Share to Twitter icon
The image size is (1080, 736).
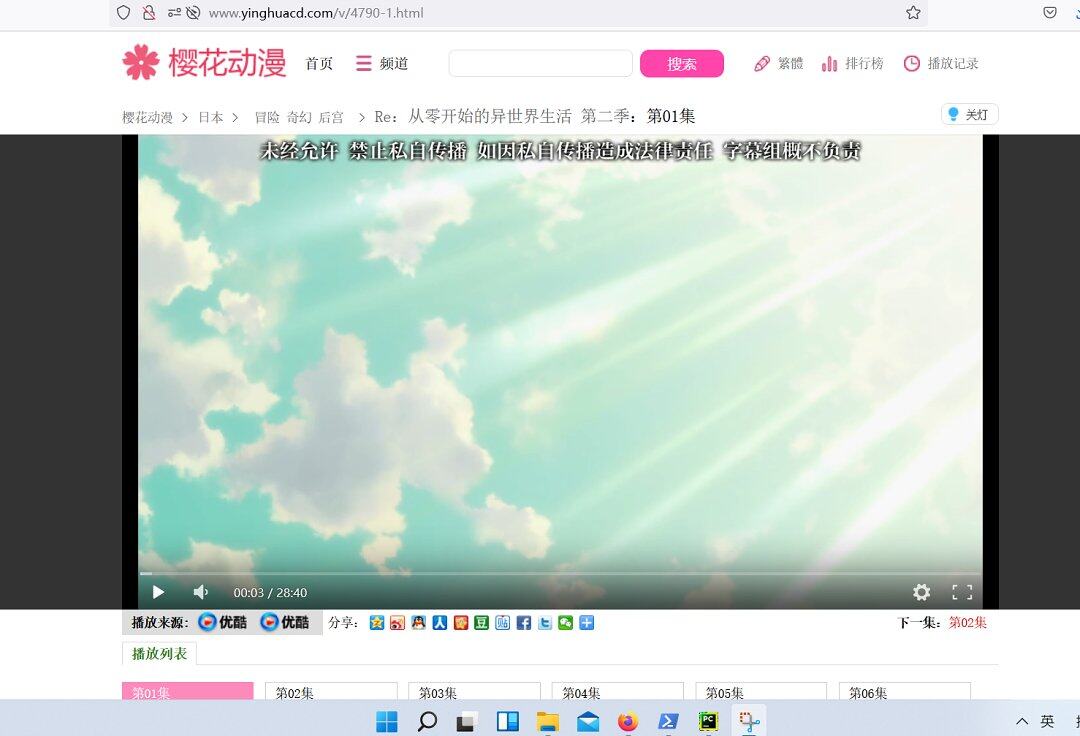tap(545, 623)
